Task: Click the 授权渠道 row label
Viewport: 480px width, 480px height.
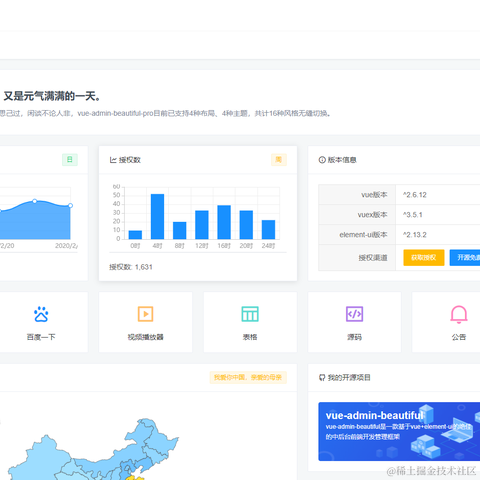Action: click(x=373, y=258)
